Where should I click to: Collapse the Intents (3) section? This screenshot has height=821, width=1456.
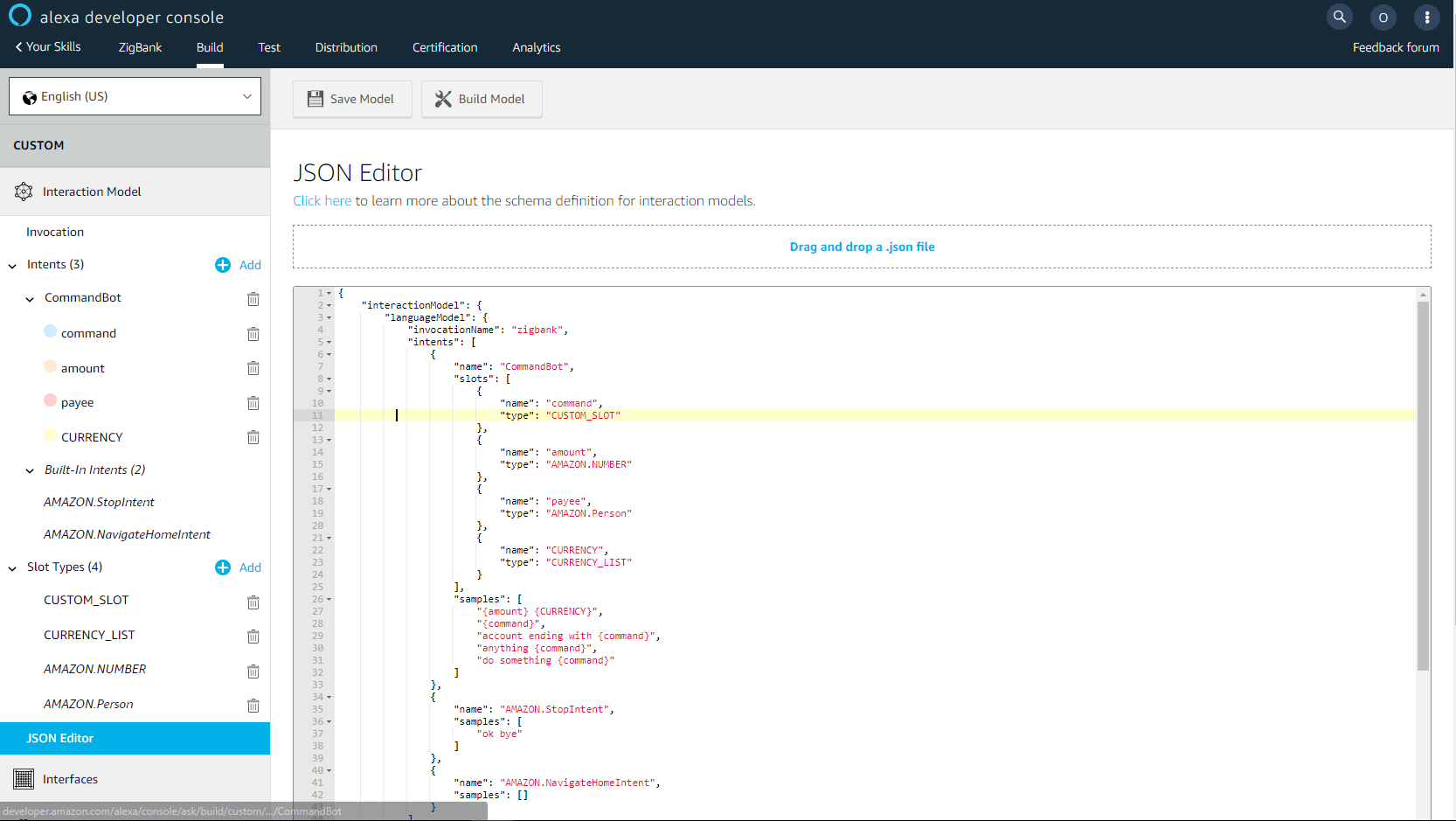click(12, 266)
